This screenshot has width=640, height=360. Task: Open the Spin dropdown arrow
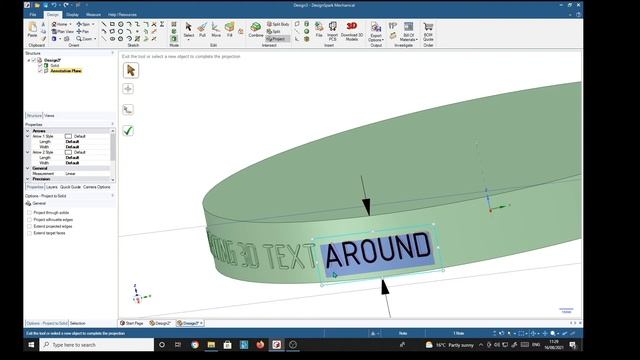coord(93,24)
